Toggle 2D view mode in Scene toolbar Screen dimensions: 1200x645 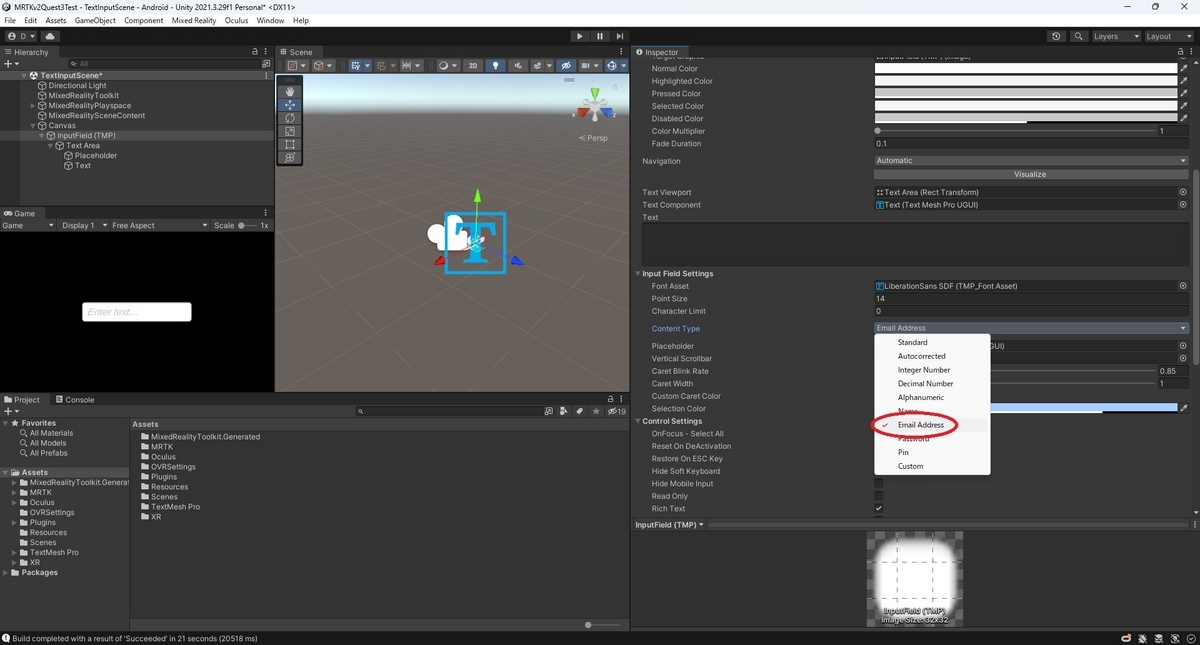473,65
